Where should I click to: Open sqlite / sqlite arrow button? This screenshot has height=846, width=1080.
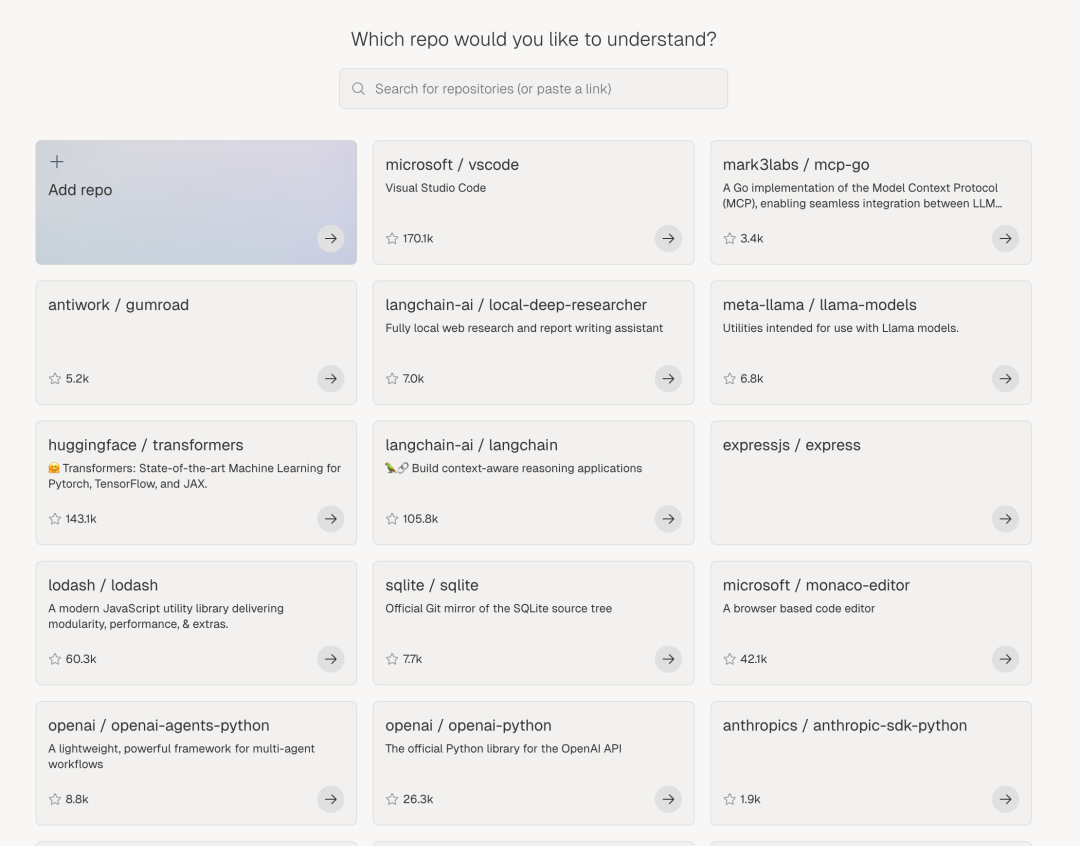click(668, 659)
